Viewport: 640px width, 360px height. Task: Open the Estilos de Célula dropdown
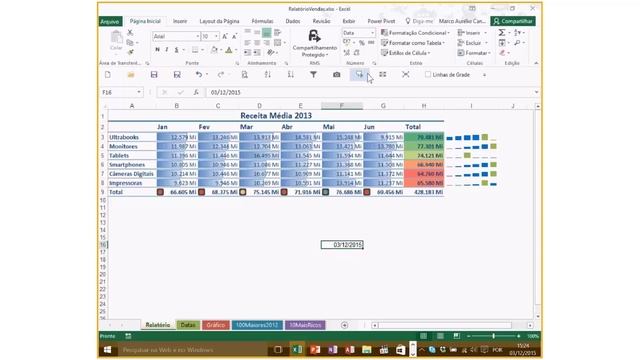click(x=406, y=53)
